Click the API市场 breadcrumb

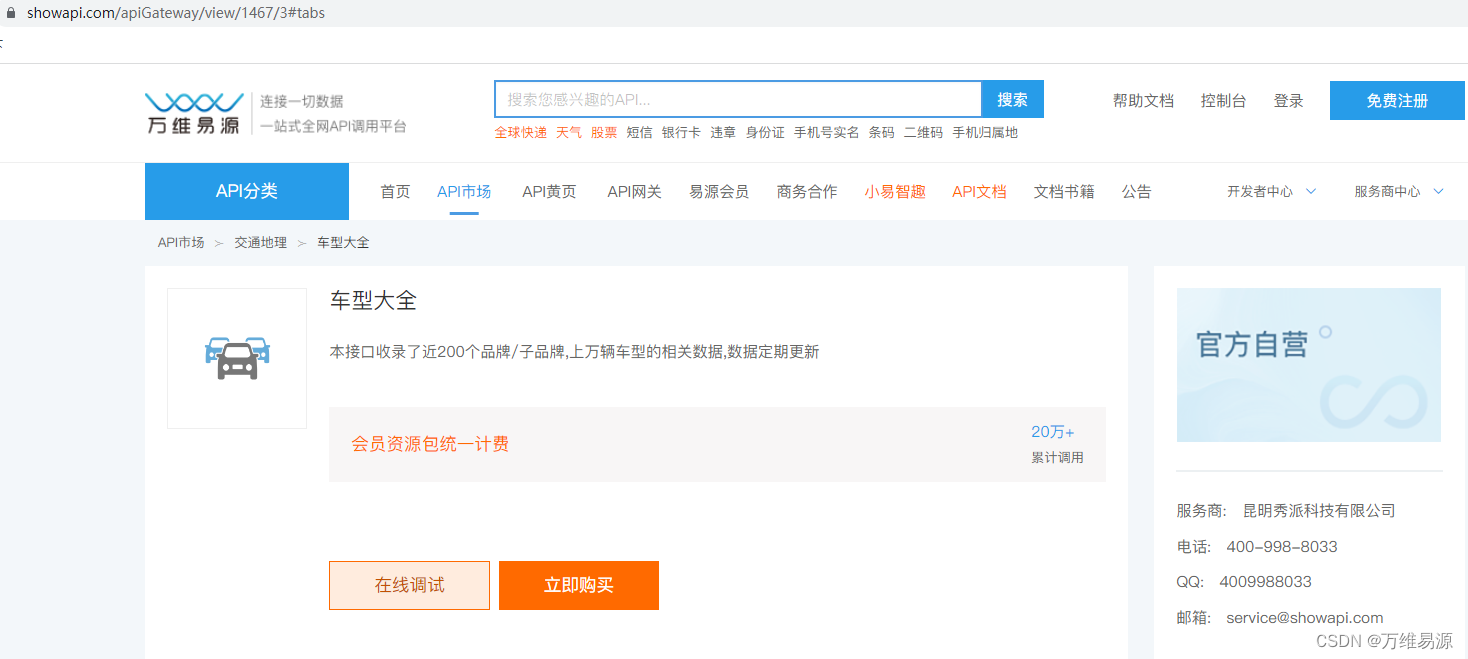point(181,242)
